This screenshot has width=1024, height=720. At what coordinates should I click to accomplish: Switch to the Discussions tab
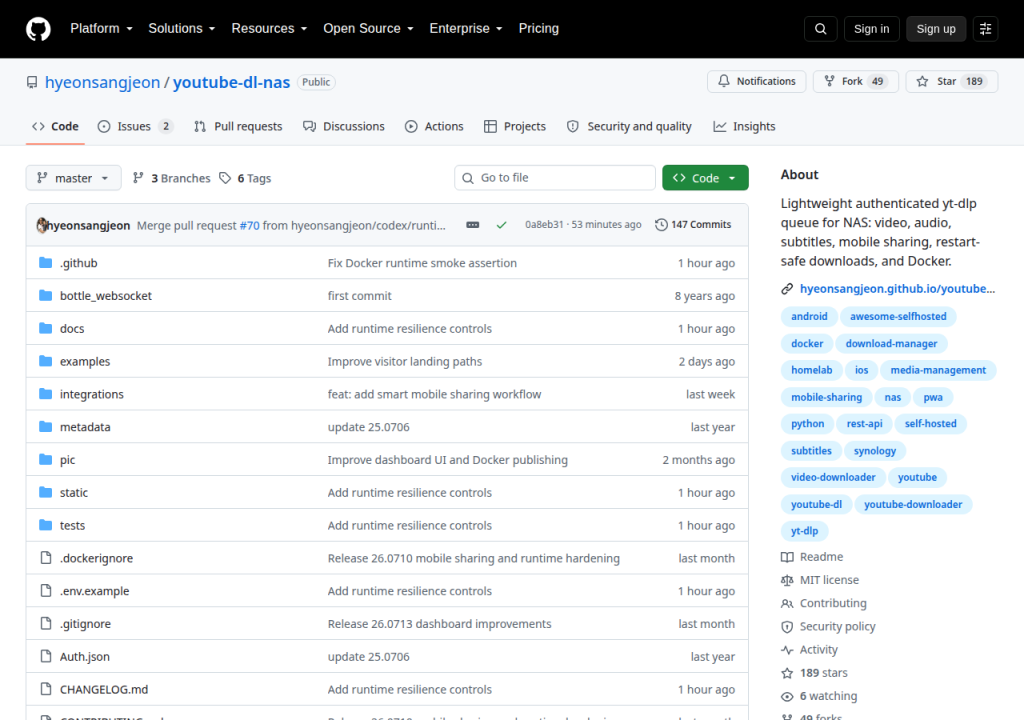[x=344, y=127]
